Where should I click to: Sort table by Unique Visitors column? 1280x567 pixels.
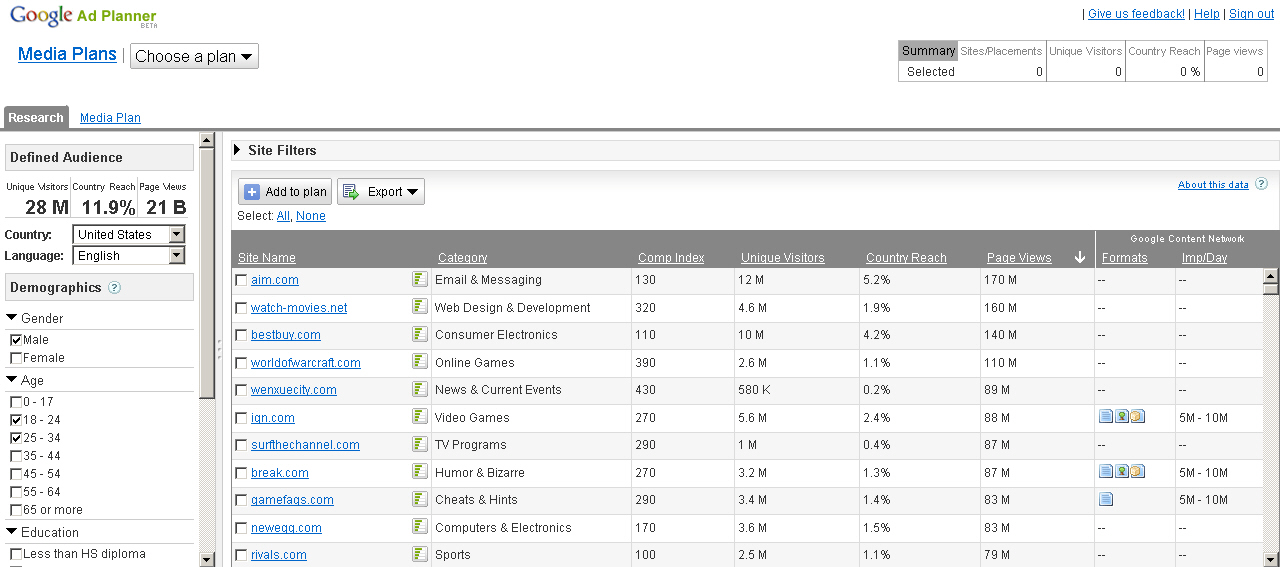tap(783, 258)
